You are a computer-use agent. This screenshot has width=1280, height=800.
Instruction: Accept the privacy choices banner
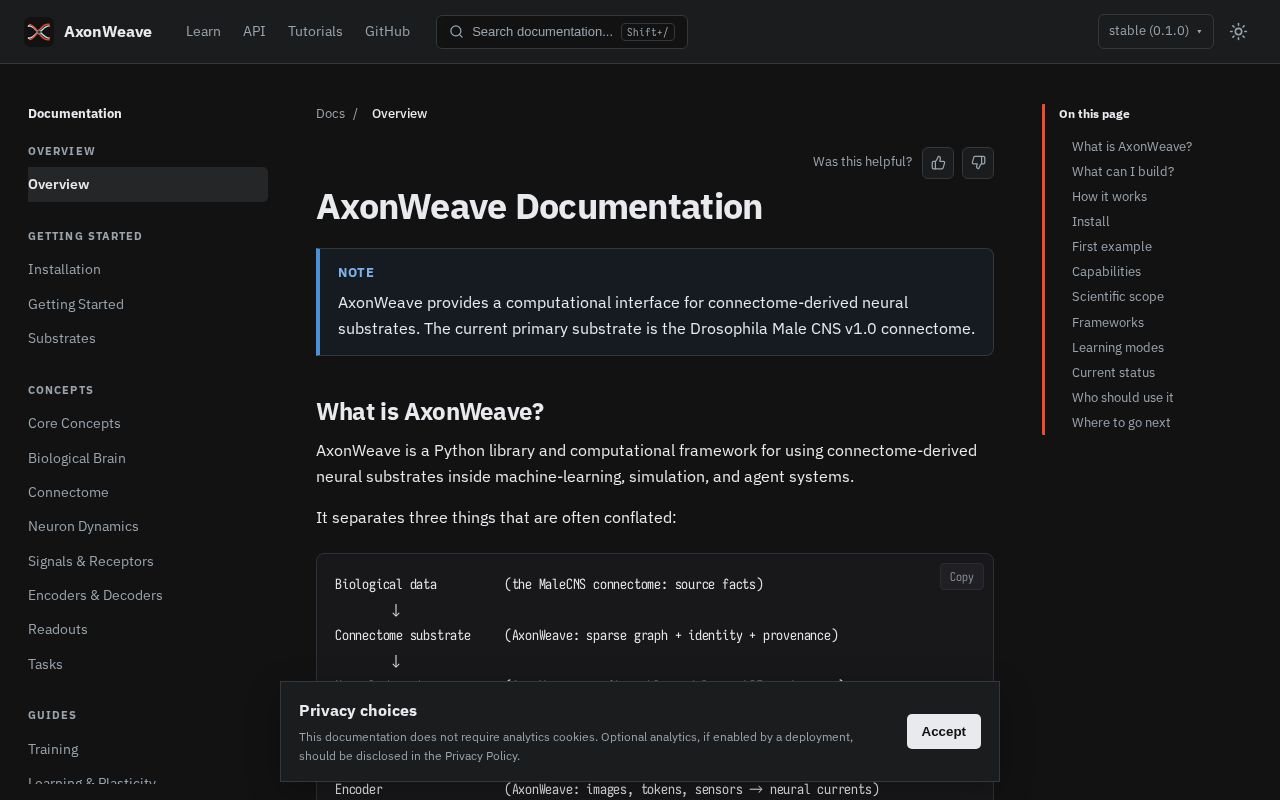click(943, 731)
